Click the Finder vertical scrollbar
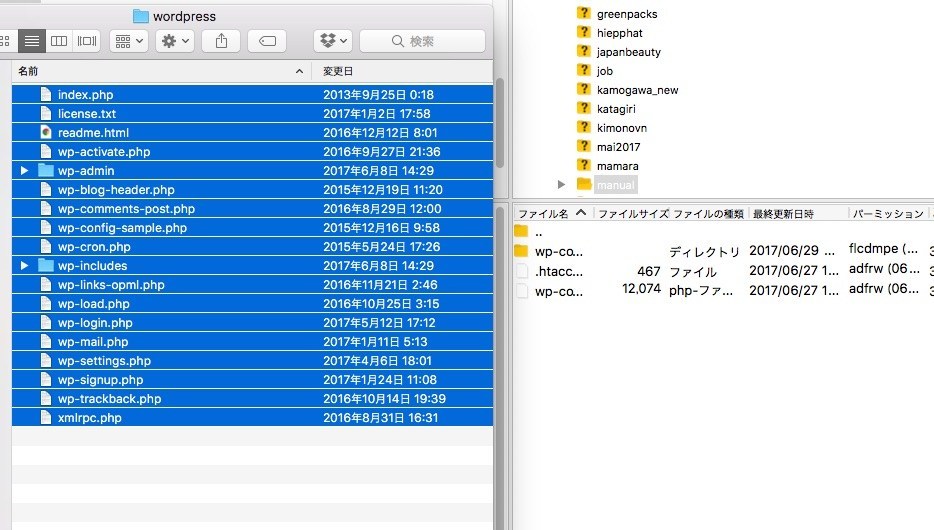934x530 pixels. [500, 122]
